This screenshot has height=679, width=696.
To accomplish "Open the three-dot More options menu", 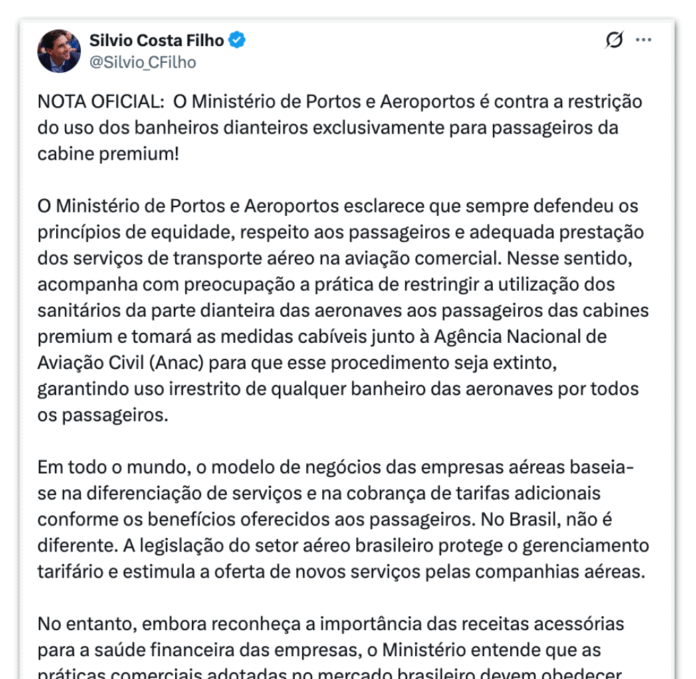I will (x=643, y=40).
